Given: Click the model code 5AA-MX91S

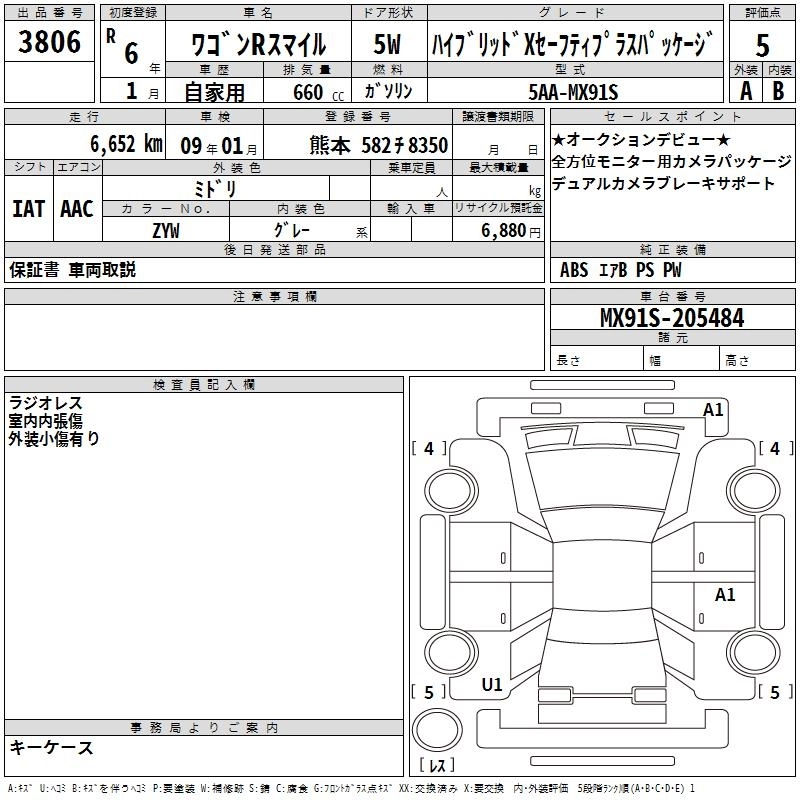Looking at the screenshot, I should (573, 92).
